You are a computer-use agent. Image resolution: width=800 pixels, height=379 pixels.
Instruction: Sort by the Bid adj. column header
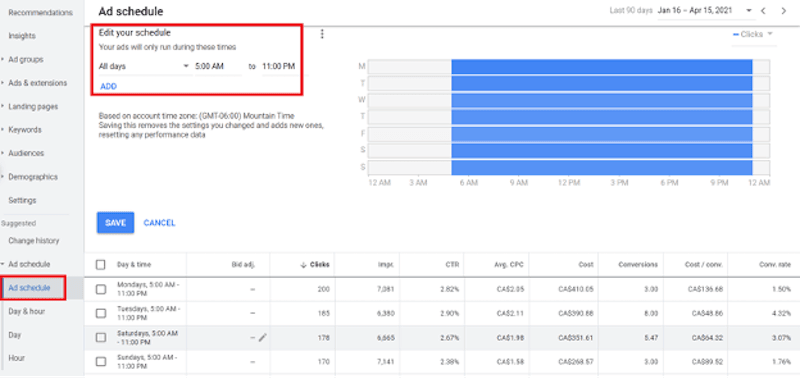(243, 265)
